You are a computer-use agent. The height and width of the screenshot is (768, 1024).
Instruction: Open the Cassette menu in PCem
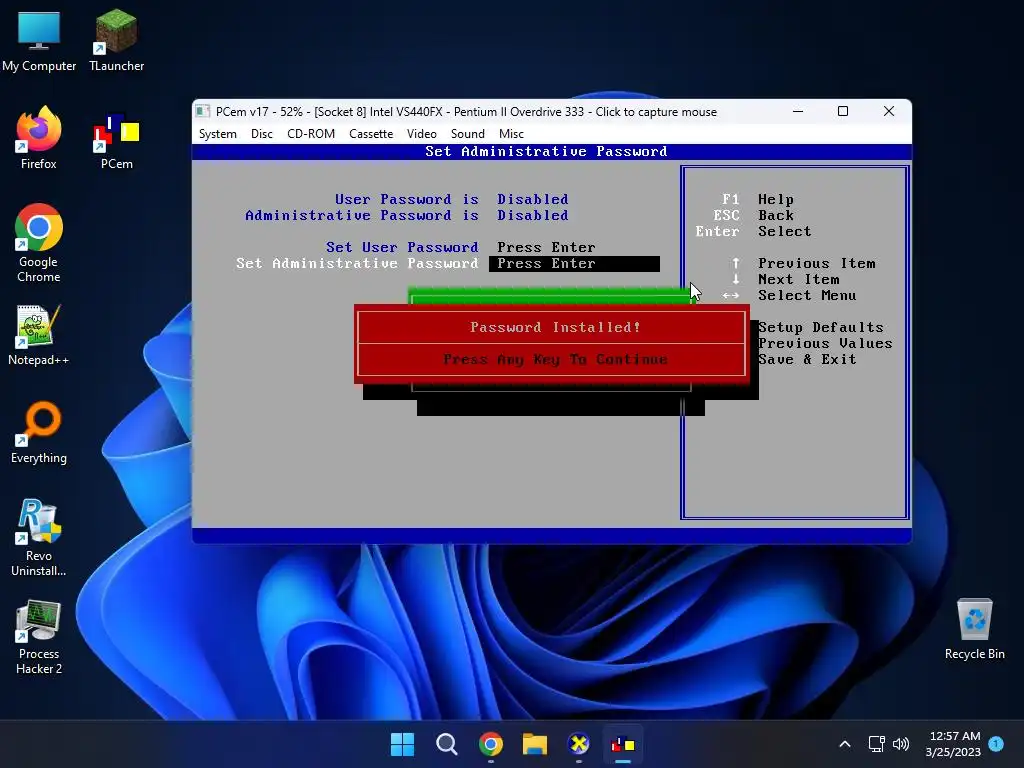click(371, 134)
